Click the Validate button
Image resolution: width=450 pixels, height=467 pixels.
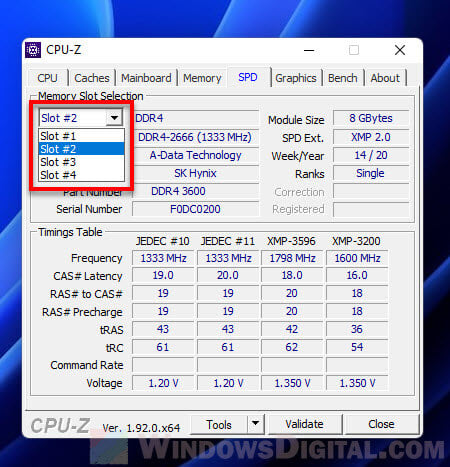click(x=305, y=424)
